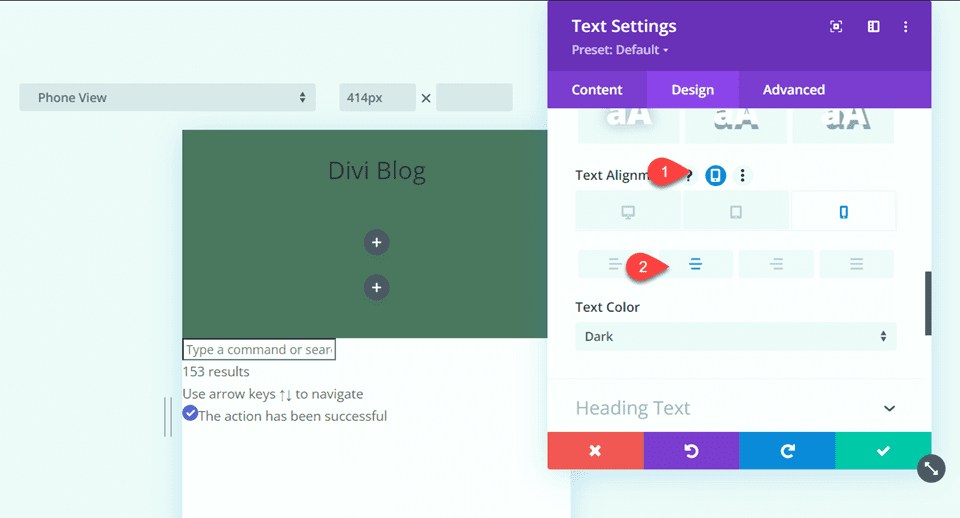Screen dimensions: 960x518
Task: Select center text alignment icon
Action: 695,264
